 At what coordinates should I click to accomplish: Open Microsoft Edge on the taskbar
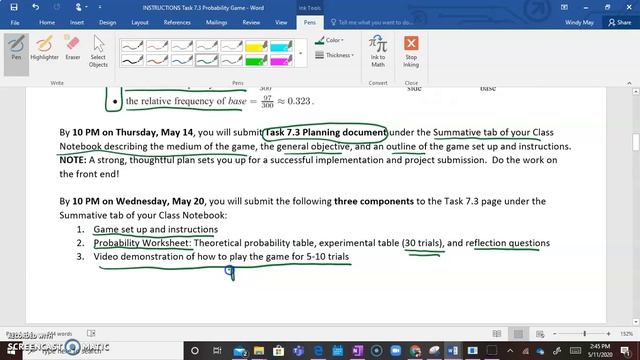(318, 351)
